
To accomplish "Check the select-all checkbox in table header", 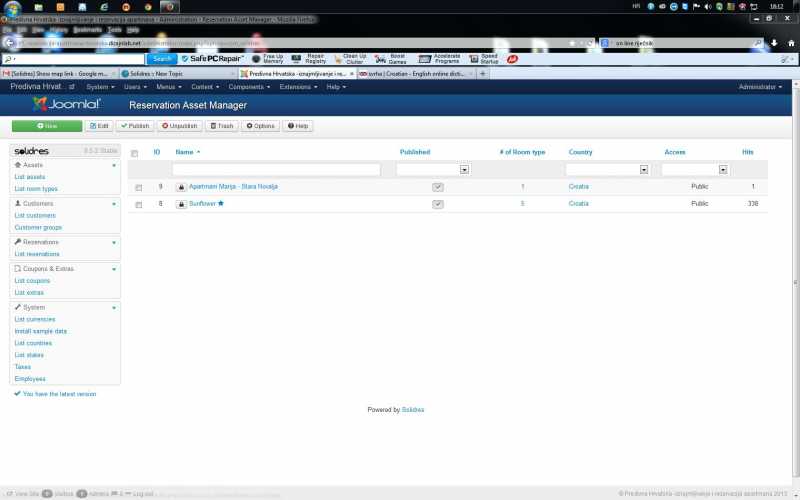I will tap(135, 153).
